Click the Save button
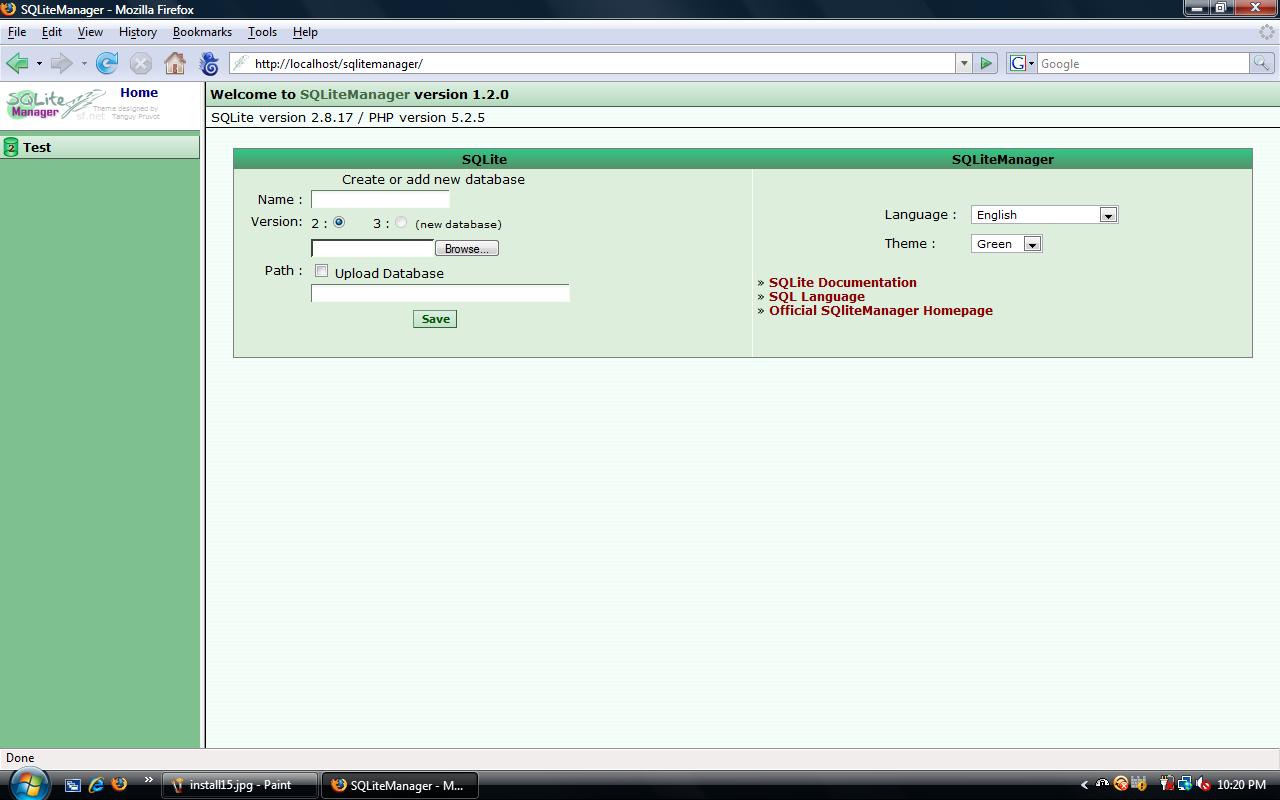This screenshot has width=1280, height=800. pyautogui.click(x=435, y=319)
